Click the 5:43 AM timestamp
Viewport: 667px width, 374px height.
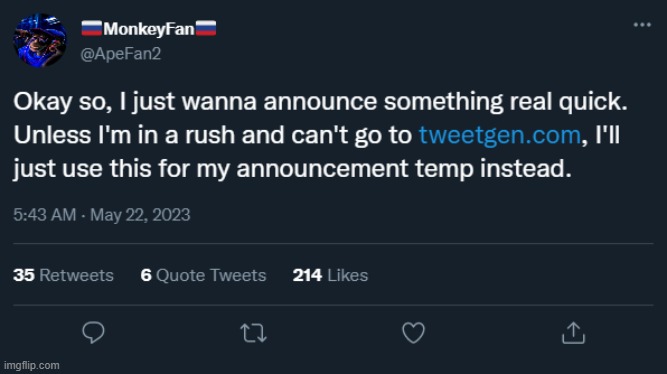coord(45,214)
